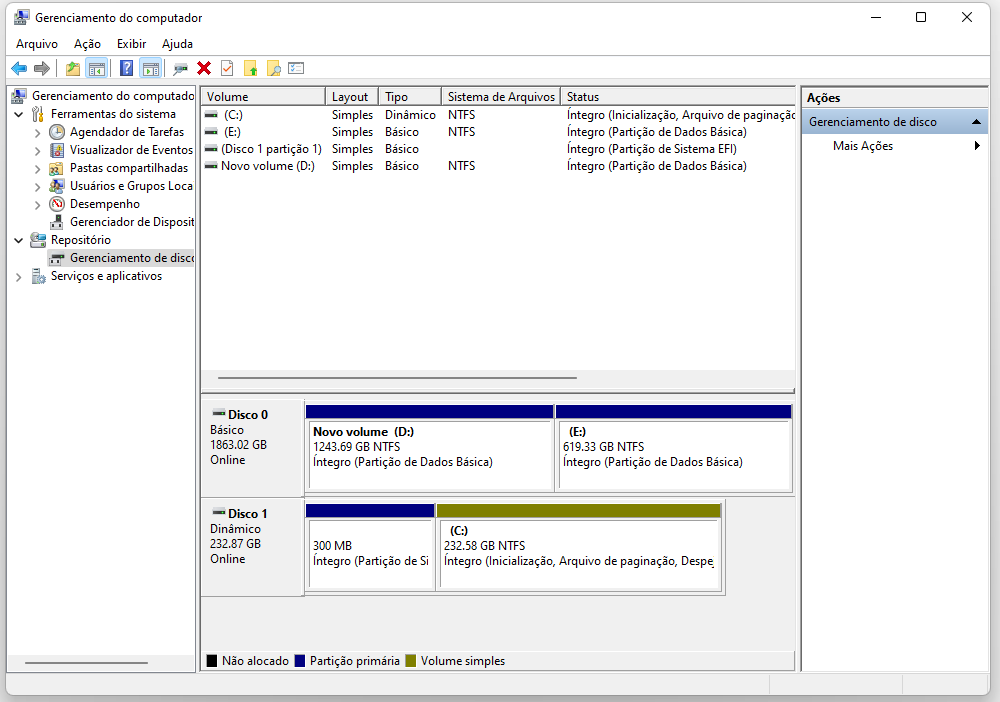Open the Ação menu
This screenshot has height=702, width=1000.
tap(86, 44)
